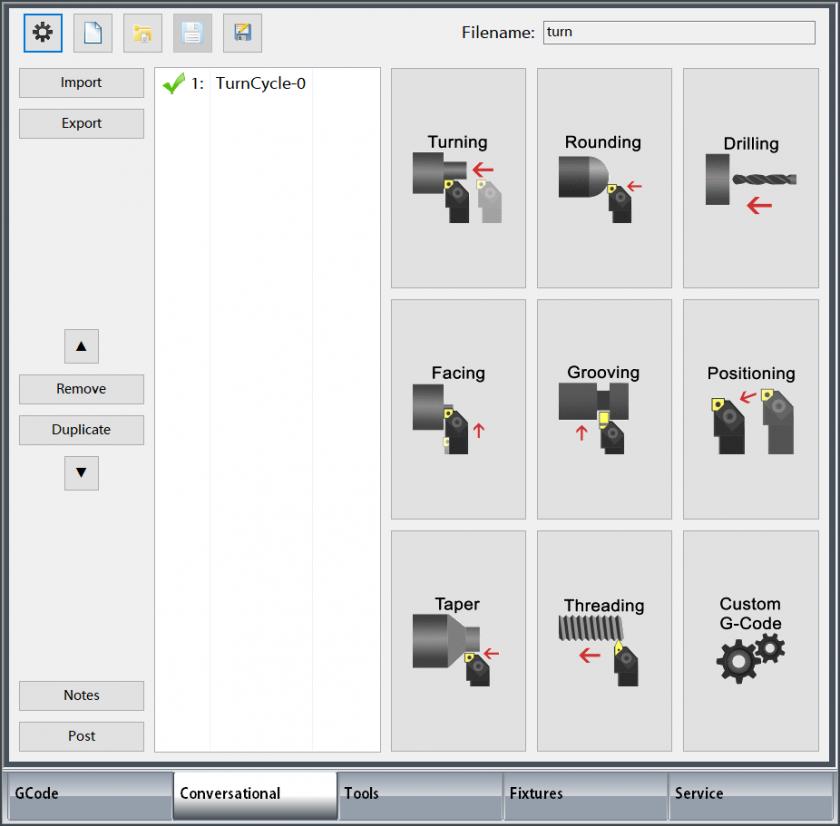The image size is (840, 826).
Task: Select the Threading operation icon
Action: [604, 640]
